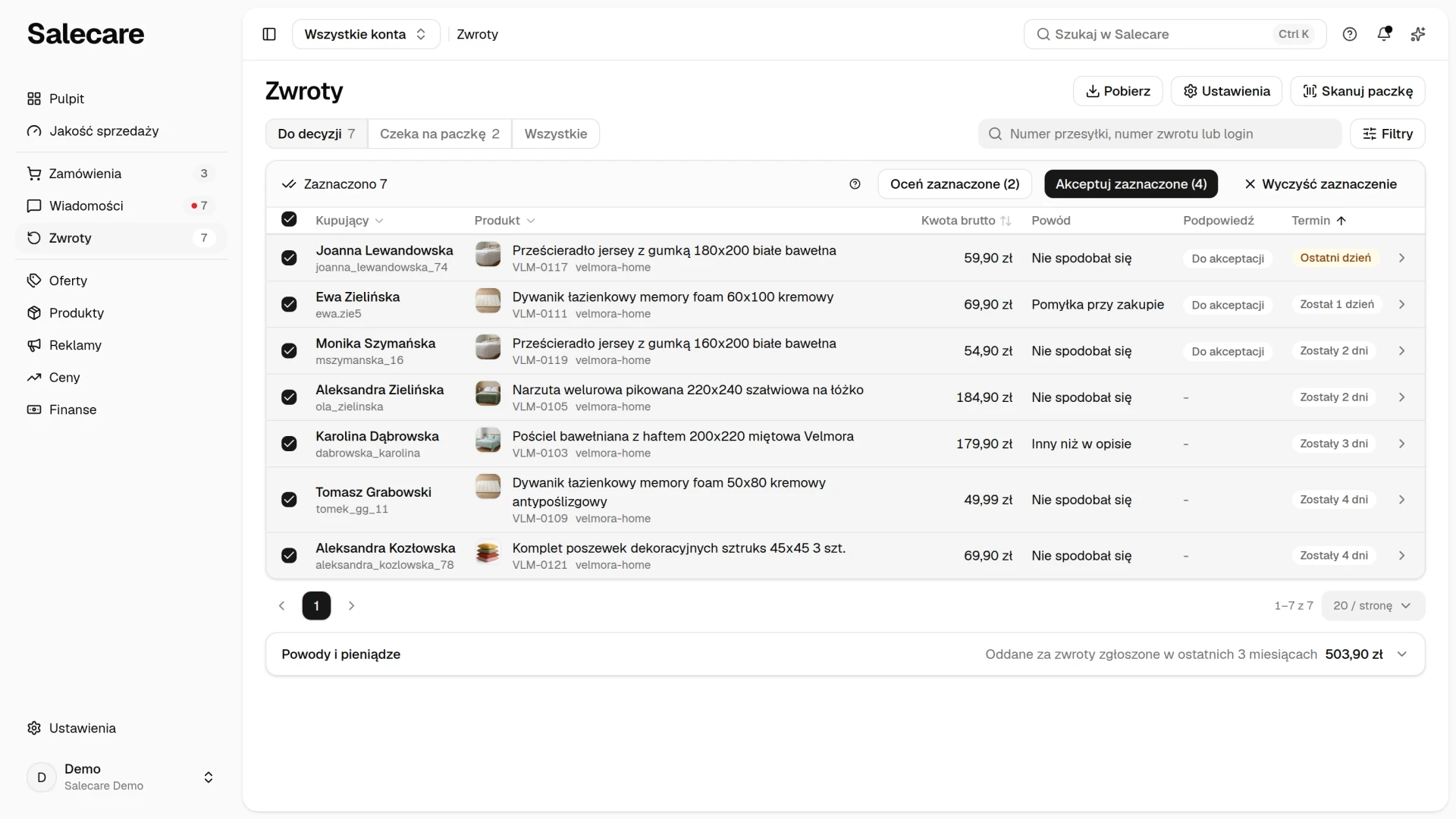The width and height of the screenshot is (1456, 819).
Task: Deselect Tomasz Grabowski's return checkbox
Action: [x=289, y=500]
